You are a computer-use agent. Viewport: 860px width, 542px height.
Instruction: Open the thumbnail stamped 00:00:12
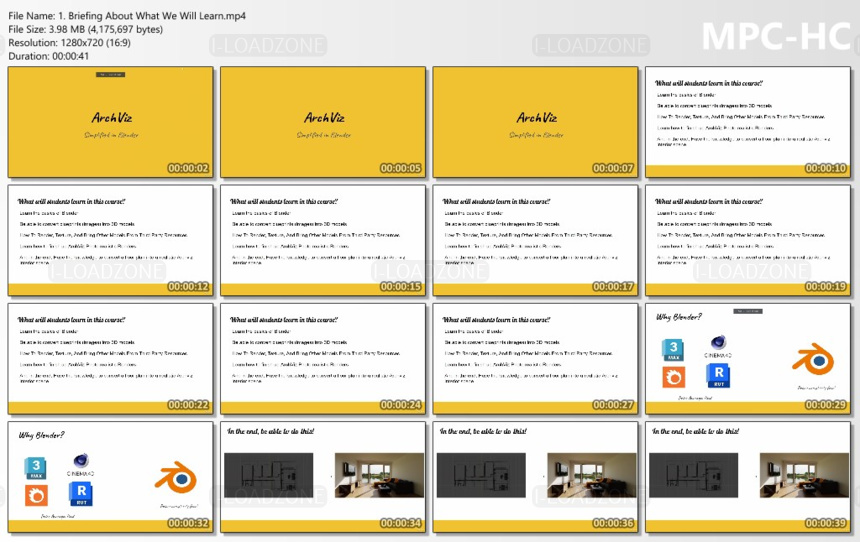click(110, 241)
